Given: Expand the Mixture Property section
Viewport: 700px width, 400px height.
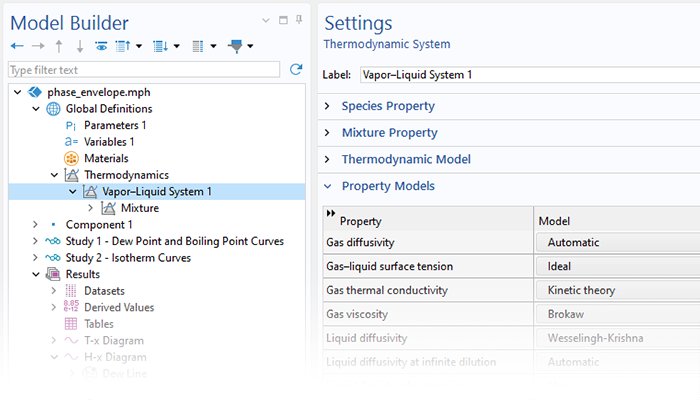Looking at the screenshot, I should pos(327,133).
